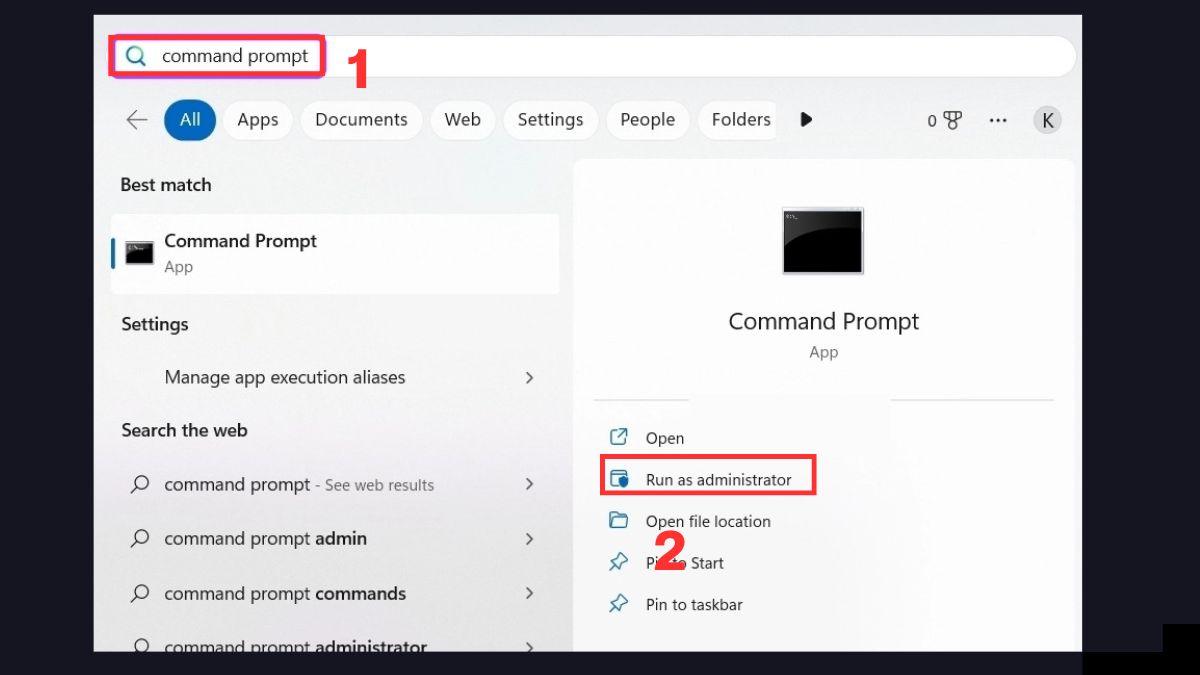Screen dimensions: 1200x675
Task: Click the Run as administrator shield icon
Action: coord(621,479)
